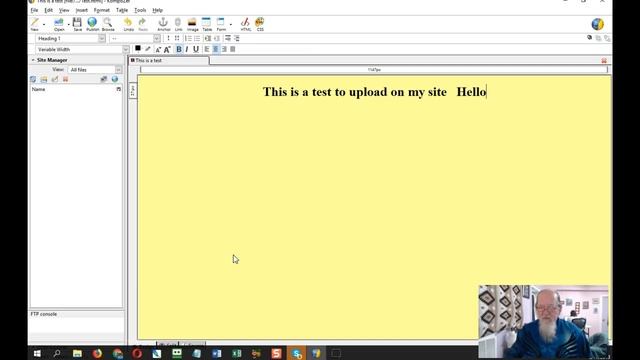Save the page with Save icon
The height and width of the screenshot is (360, 640).
point(77,24)
